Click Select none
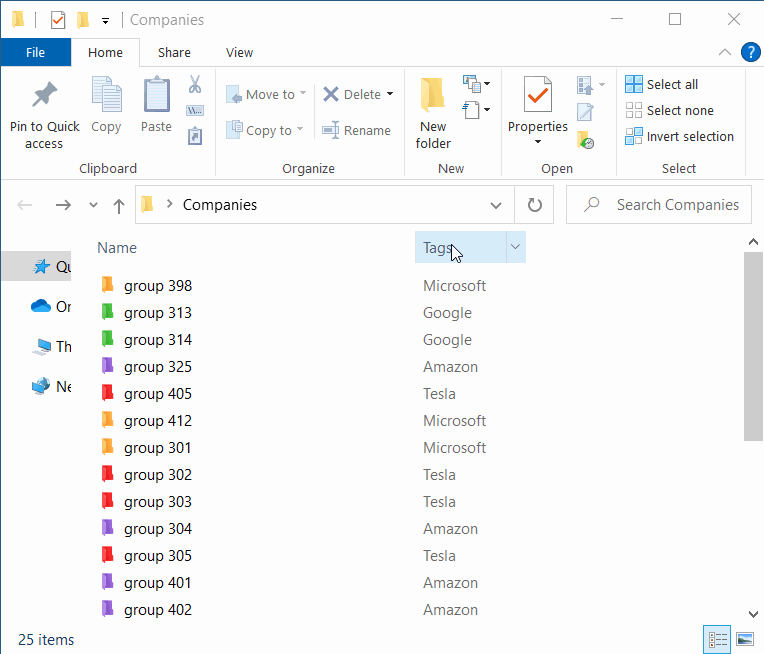Screen dimensions: 764x654 [x=669, y=111]
